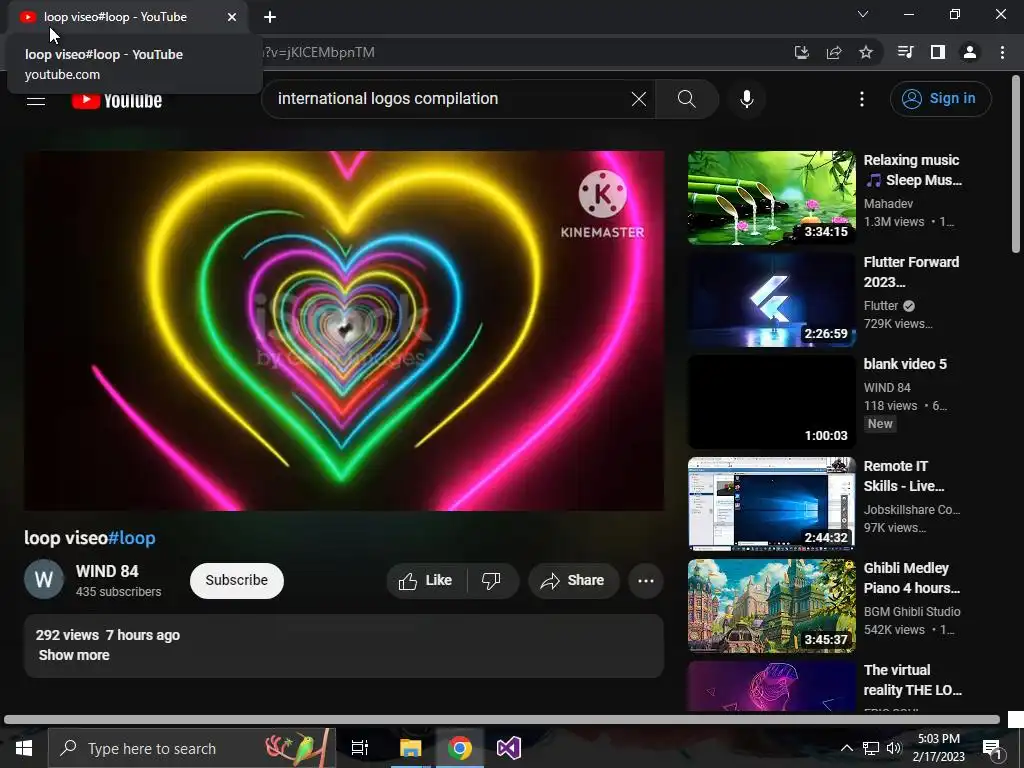
Task: Open the Windows Start menu
Action: coord(24,748)
